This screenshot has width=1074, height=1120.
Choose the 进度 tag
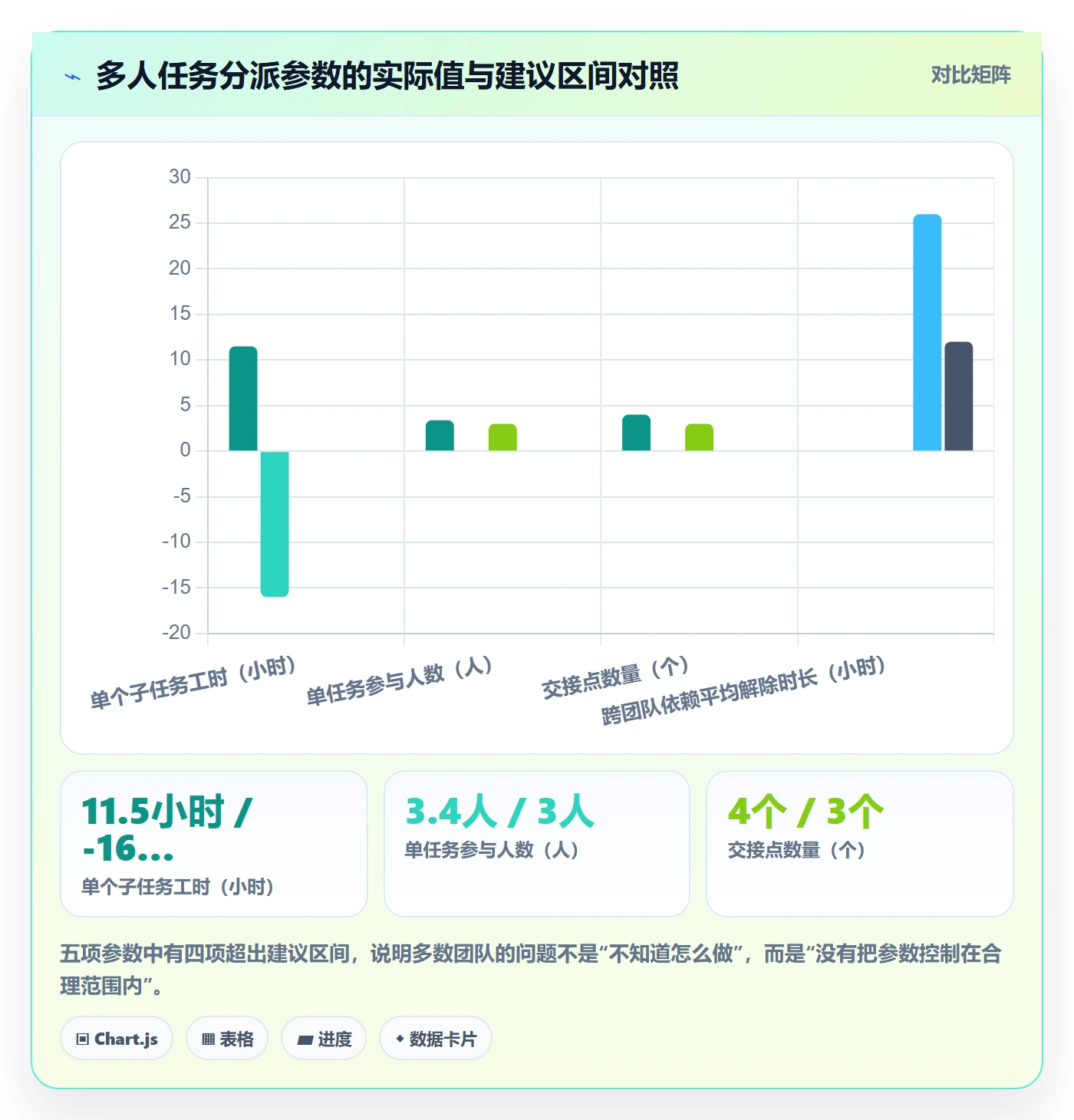tap(324, 1039)
